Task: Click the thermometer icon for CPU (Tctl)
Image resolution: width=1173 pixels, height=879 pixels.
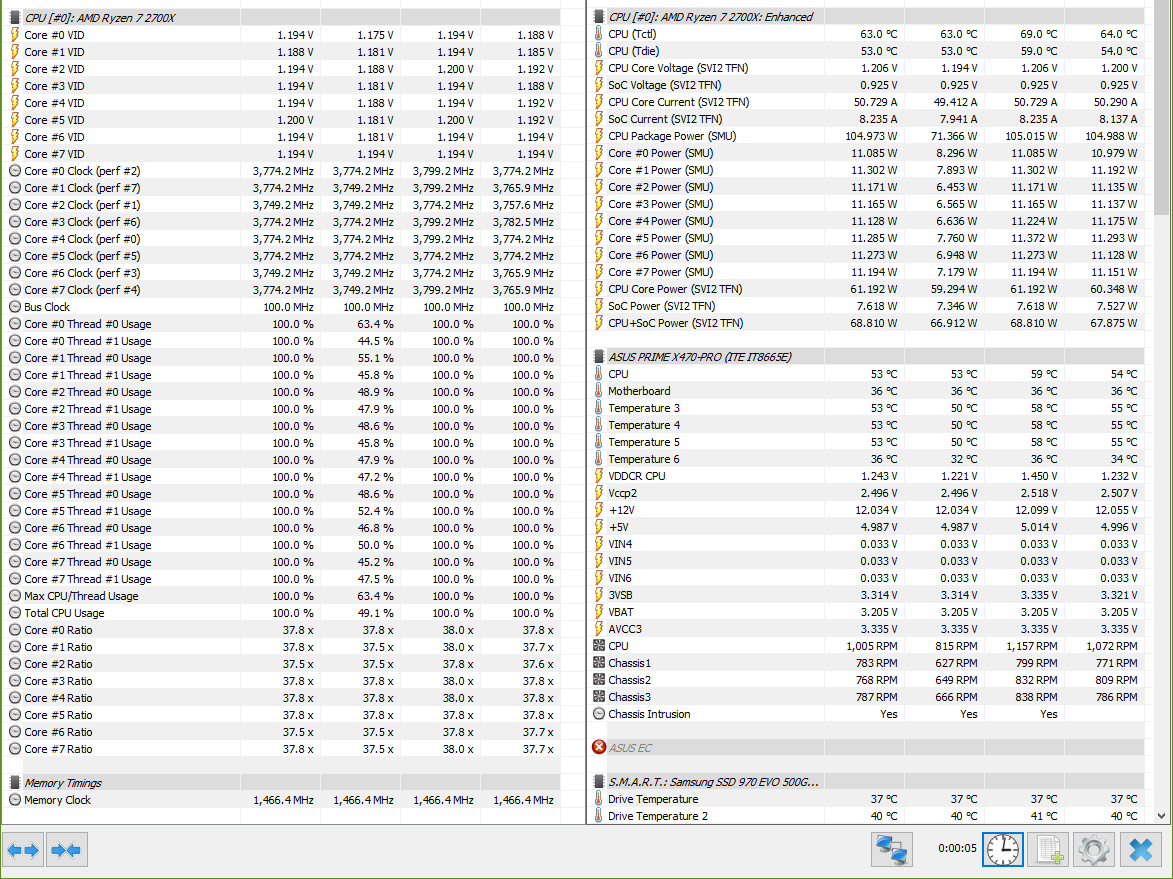Action: click(598, 34)
